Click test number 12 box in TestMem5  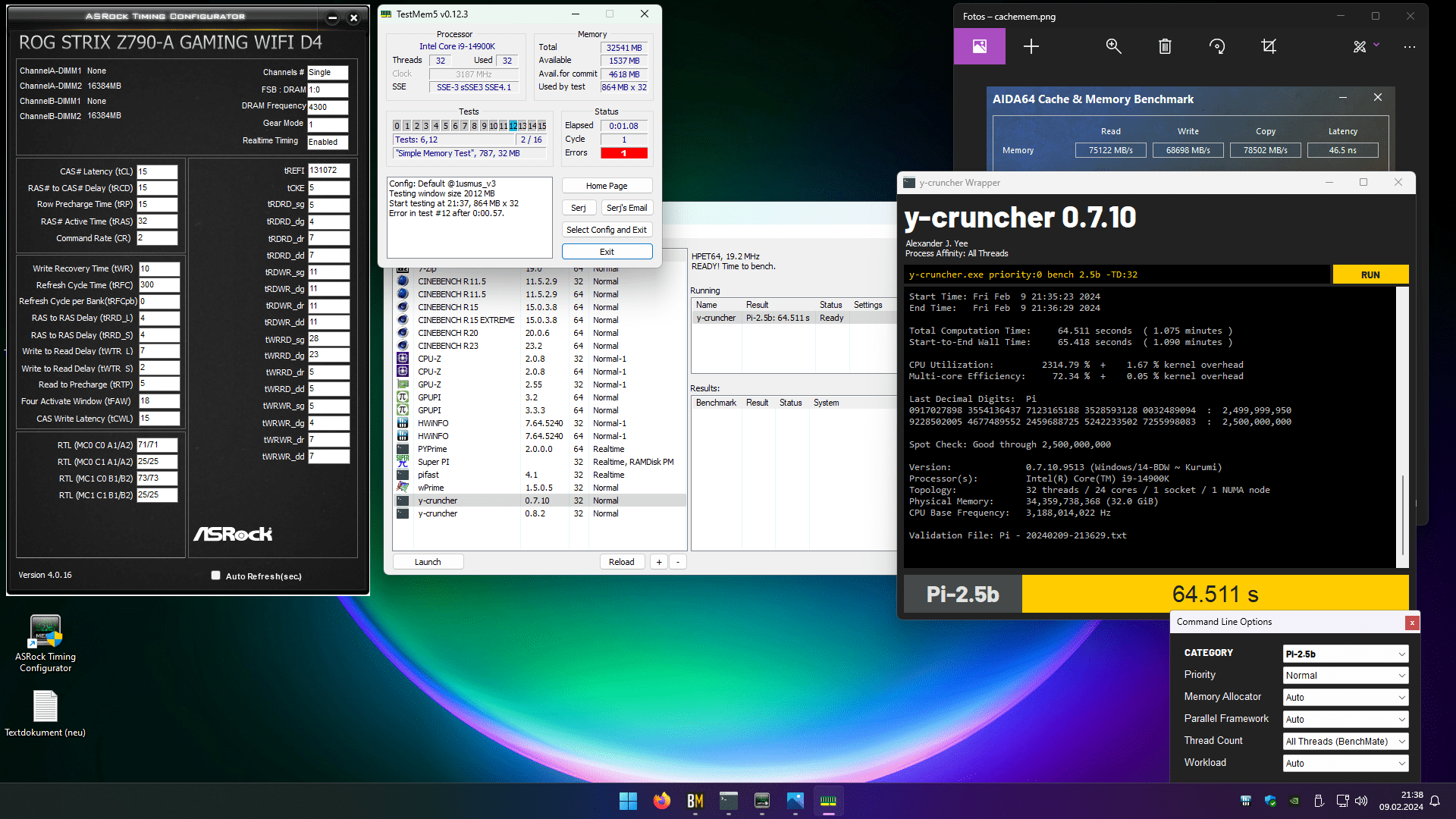(513, 126)
